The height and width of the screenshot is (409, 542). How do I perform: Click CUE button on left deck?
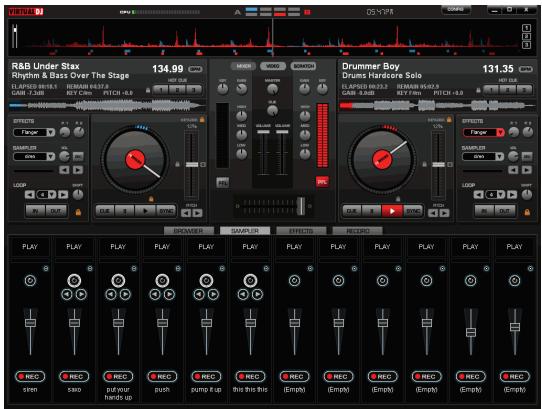(x=105, y=211)
